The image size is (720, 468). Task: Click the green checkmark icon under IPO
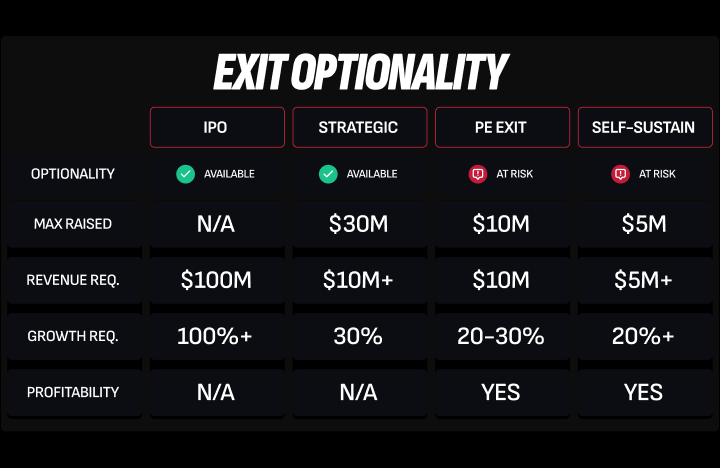click(186, 174)
